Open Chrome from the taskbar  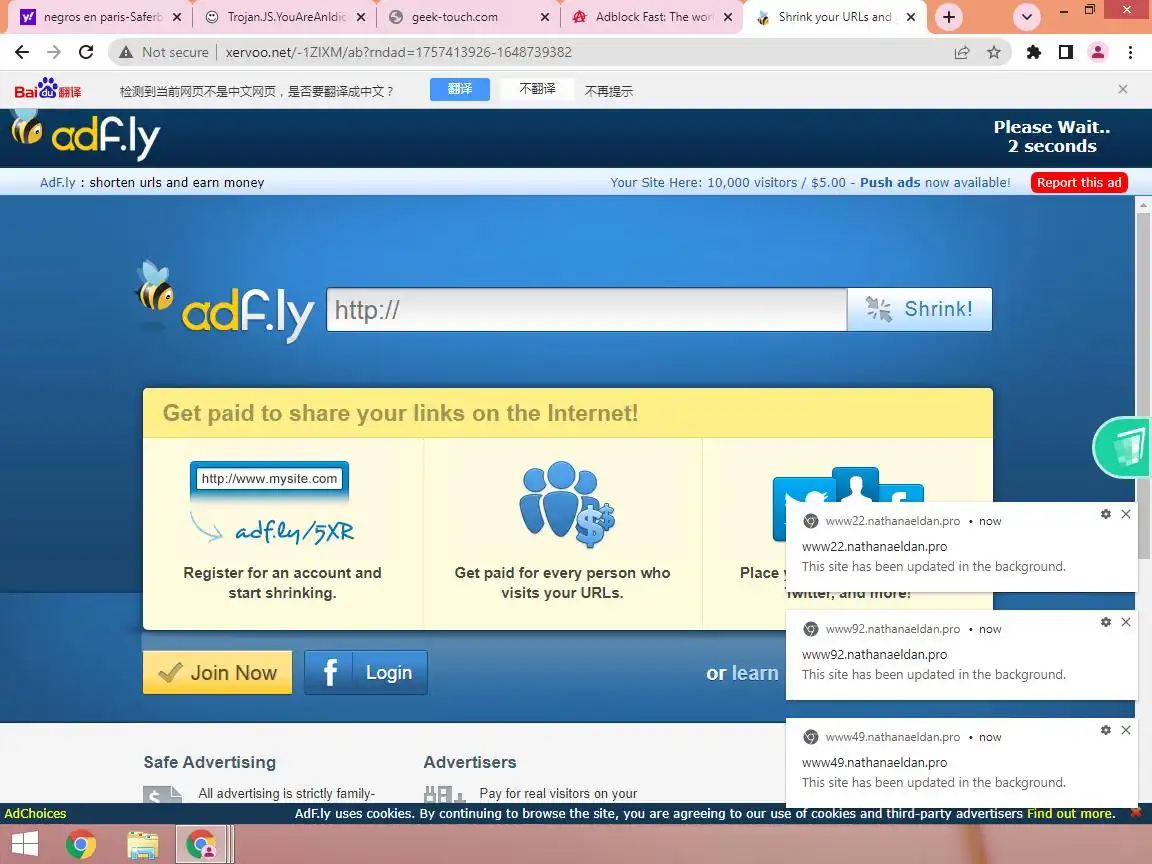pyautogui.click(x=81, y=844)
